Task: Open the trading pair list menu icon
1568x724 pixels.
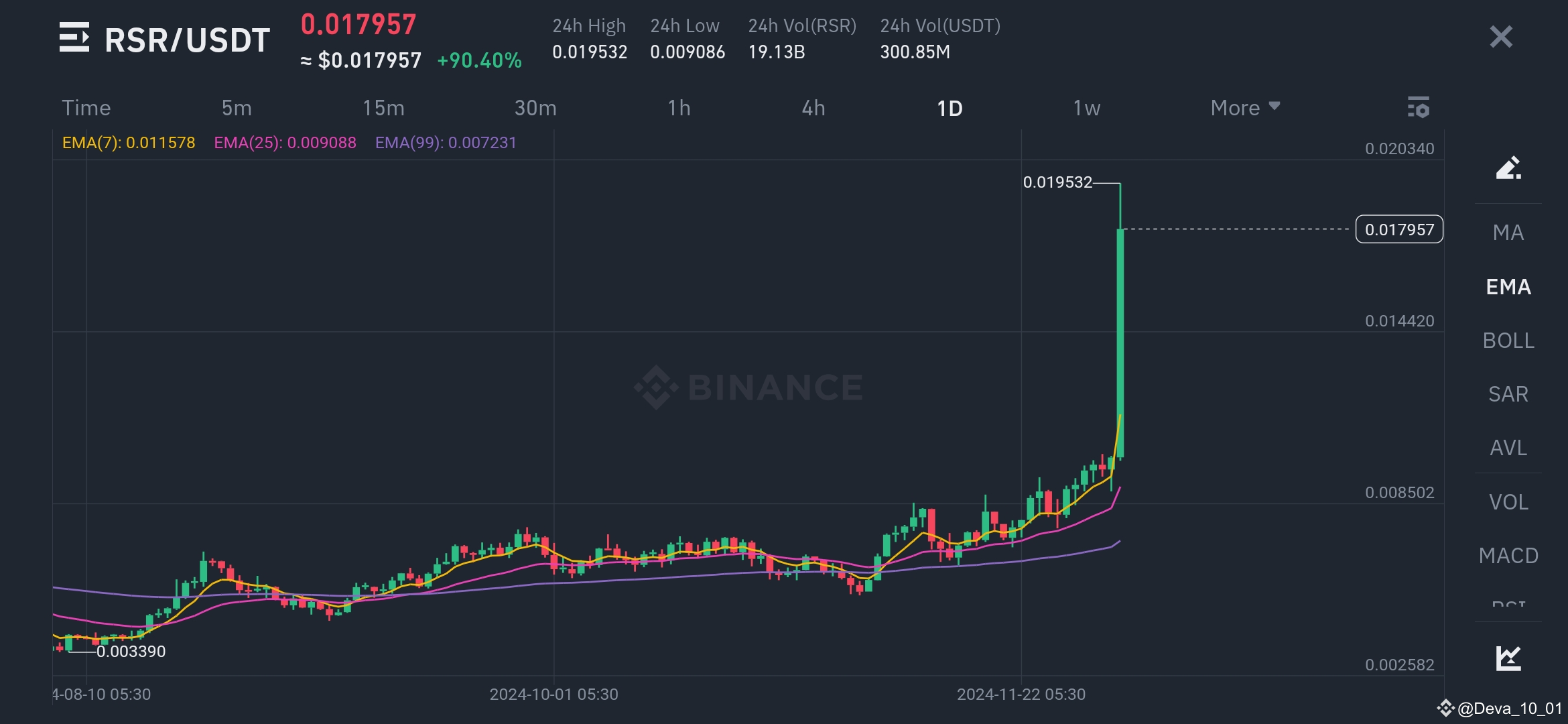Action: [x=74, y=38]
